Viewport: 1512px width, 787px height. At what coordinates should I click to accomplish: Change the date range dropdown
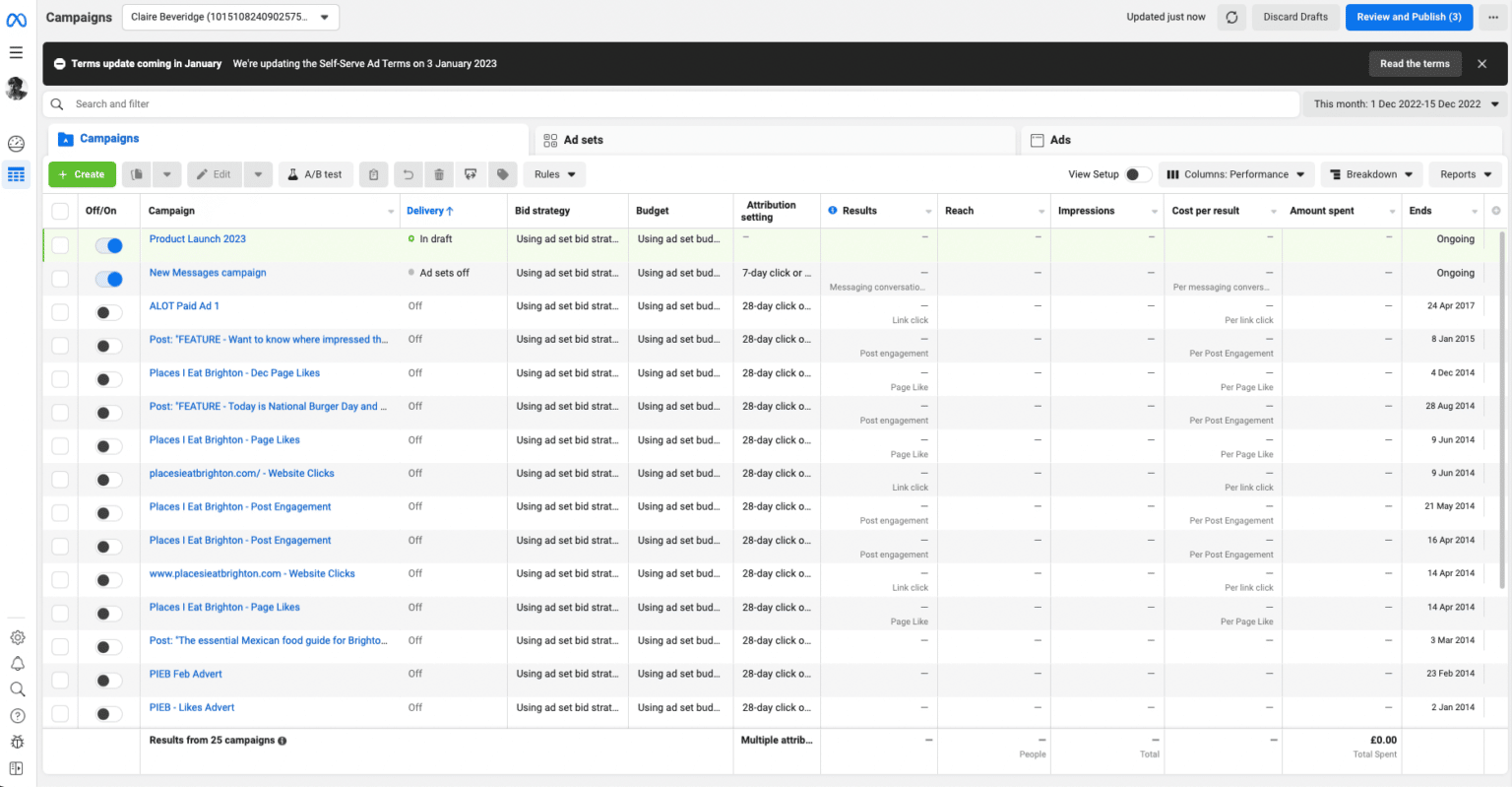[1405, 103]
